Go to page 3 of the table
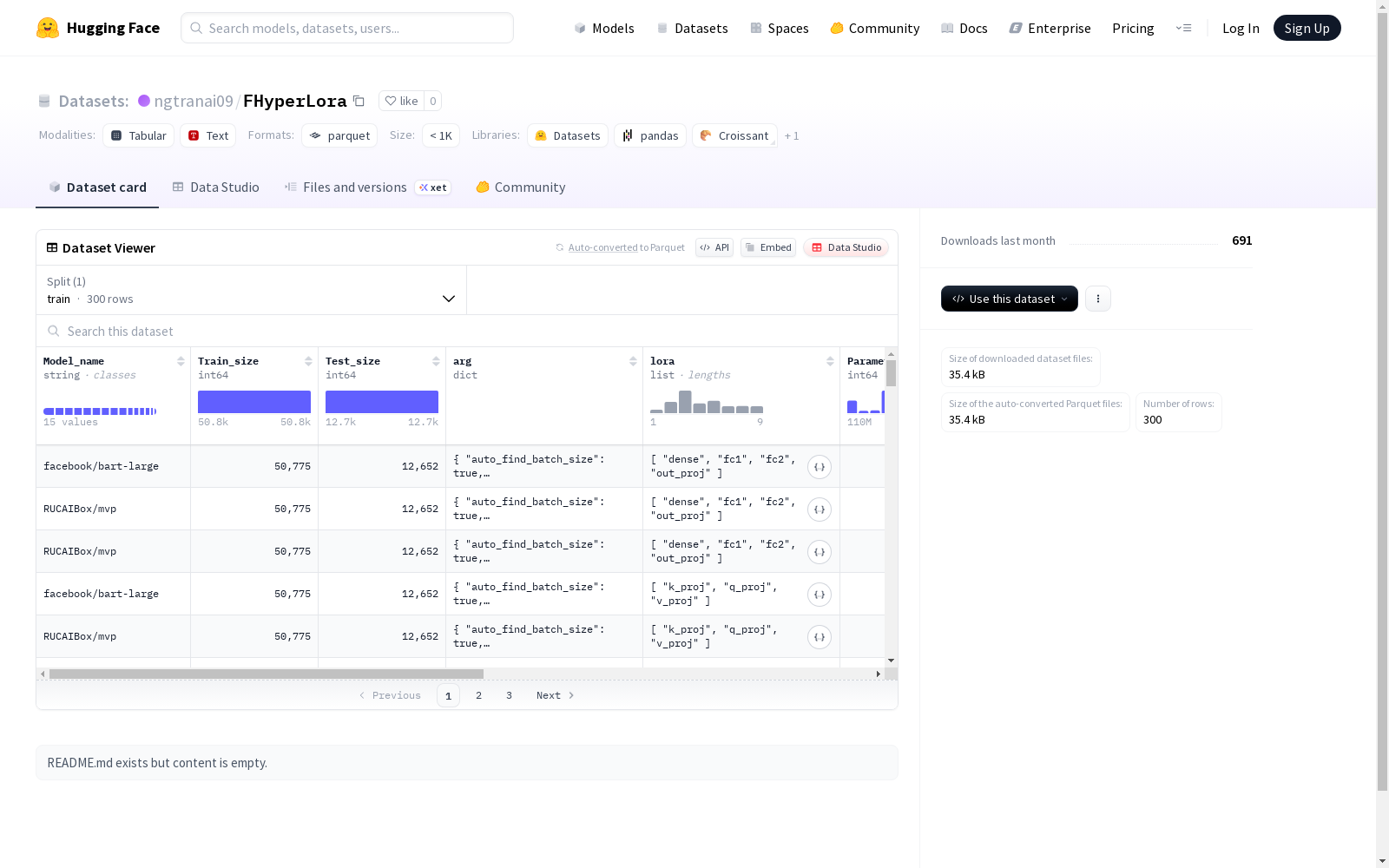1389x868 pixels. (509, 695)
